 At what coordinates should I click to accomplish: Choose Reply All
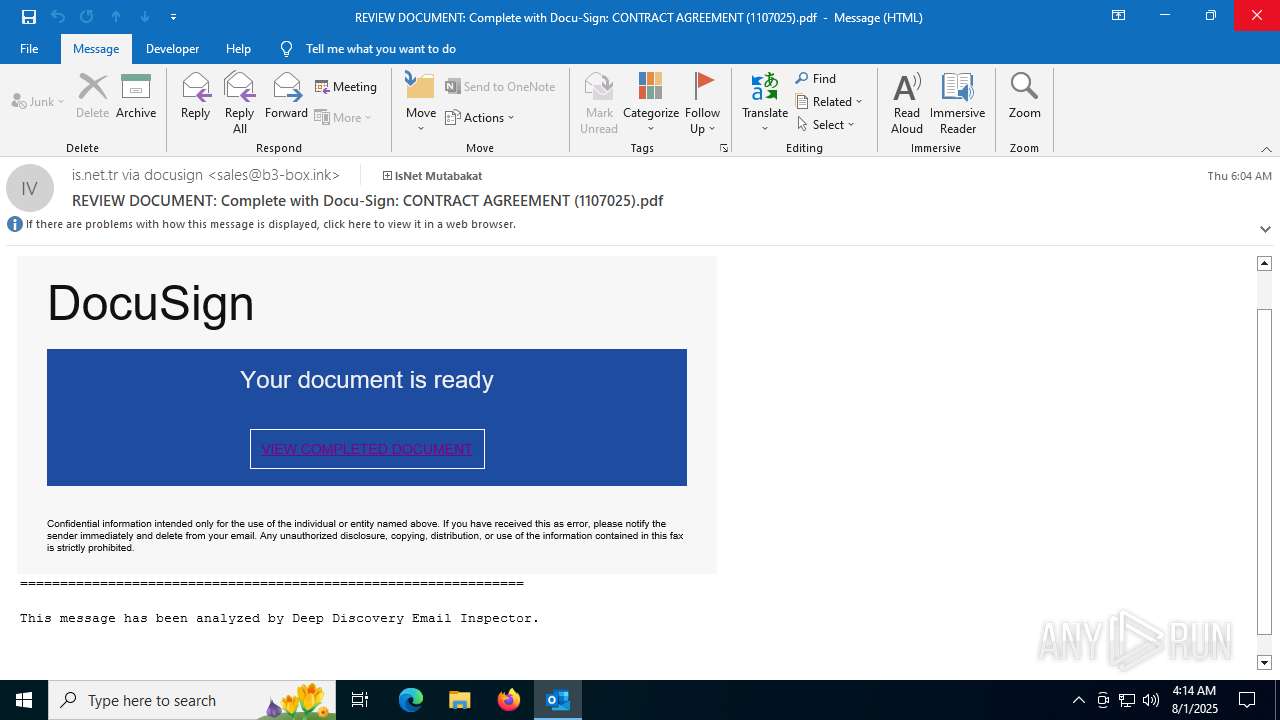click(x=240, y=103)
